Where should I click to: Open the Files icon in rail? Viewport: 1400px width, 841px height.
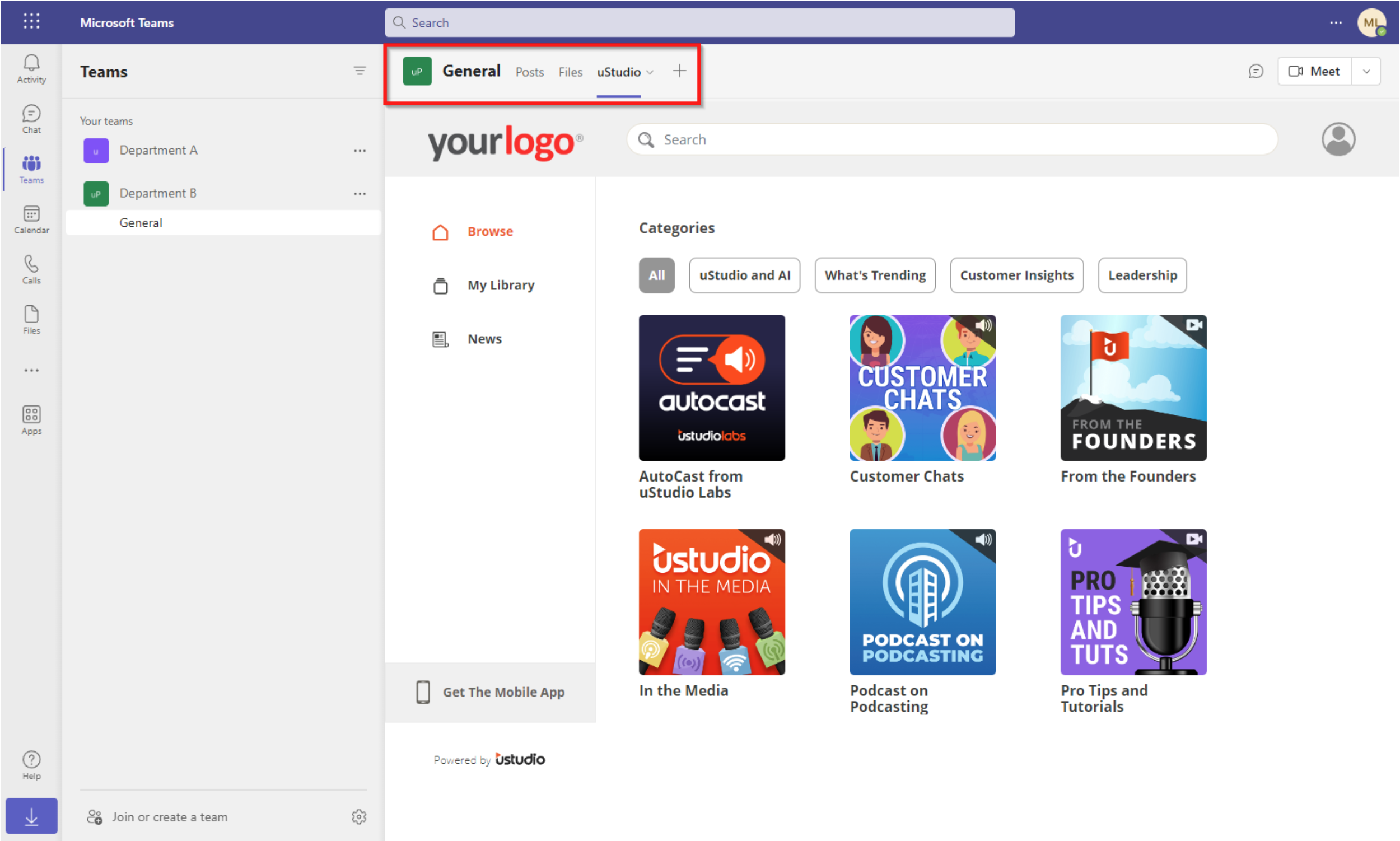(x=31, y=320)
